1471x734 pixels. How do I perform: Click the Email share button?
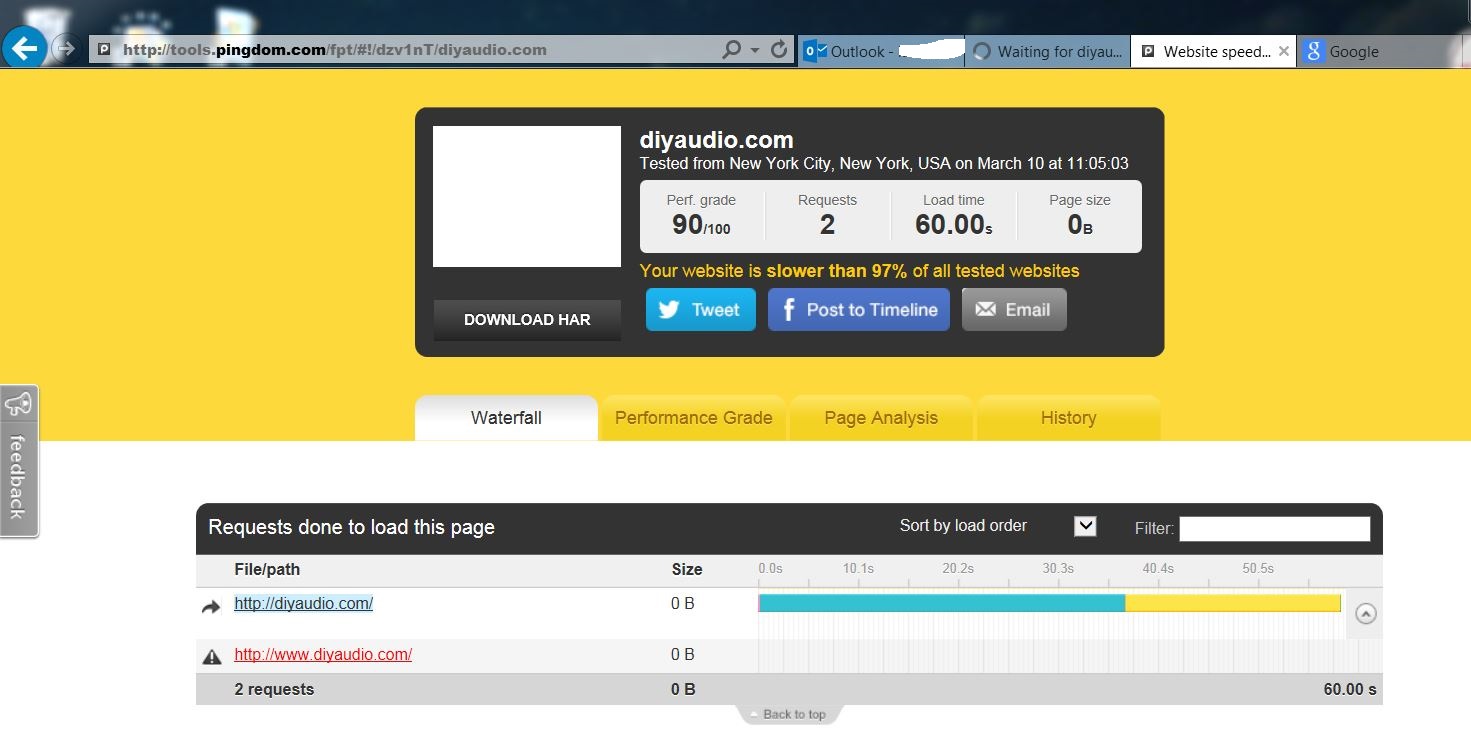coord(1014,310)
